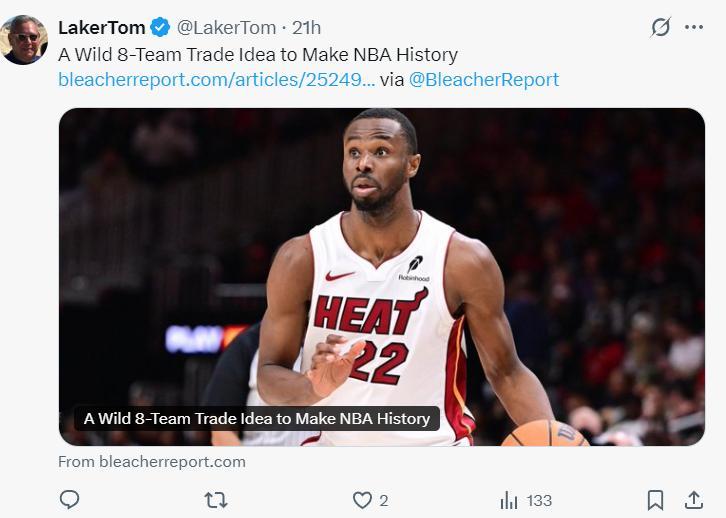Screen dimensions: 726x518
Task: Open the Grok actions icon
Action: coord(660,27)
